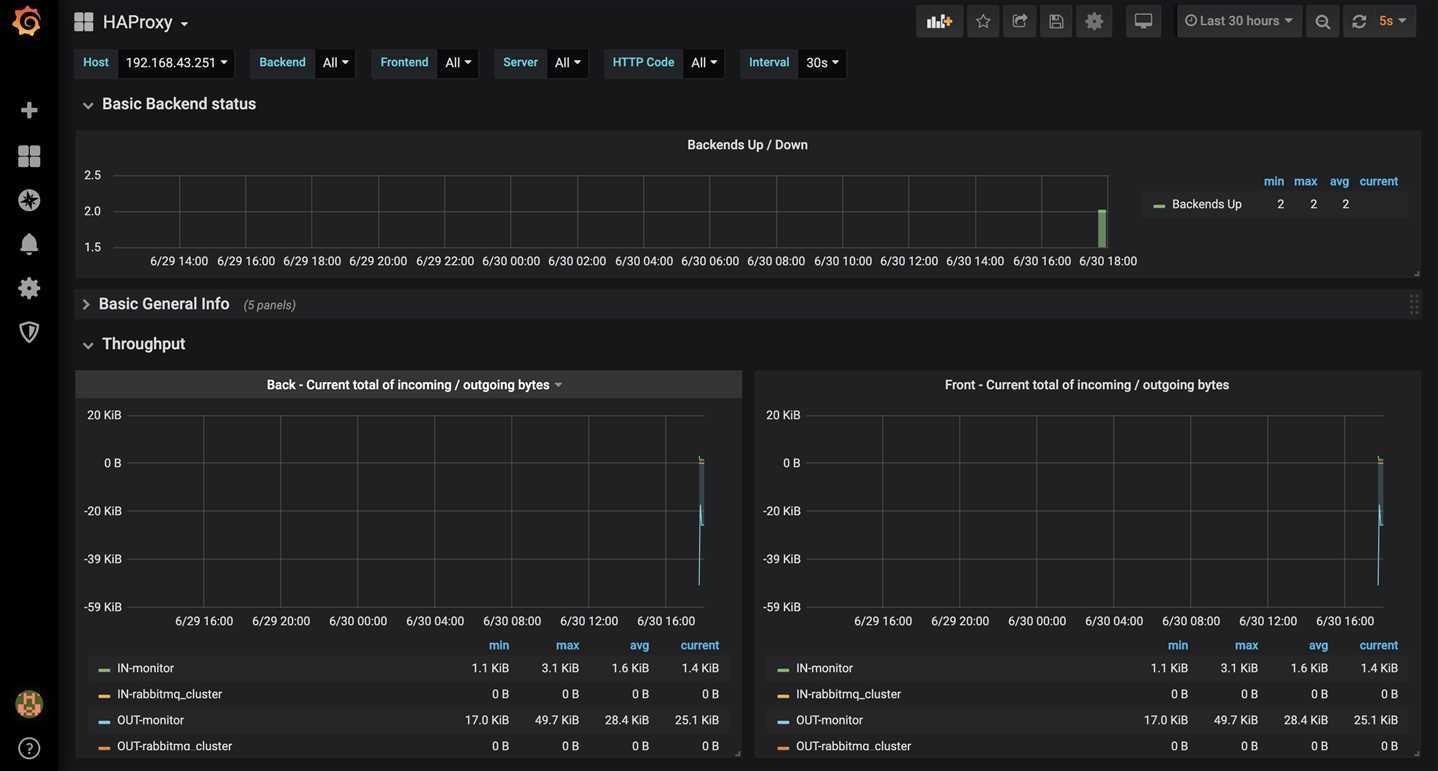Open the Dashboards sidebar icon
Viewport: 1438px width, 771px height.
click(x=29, y=156)
